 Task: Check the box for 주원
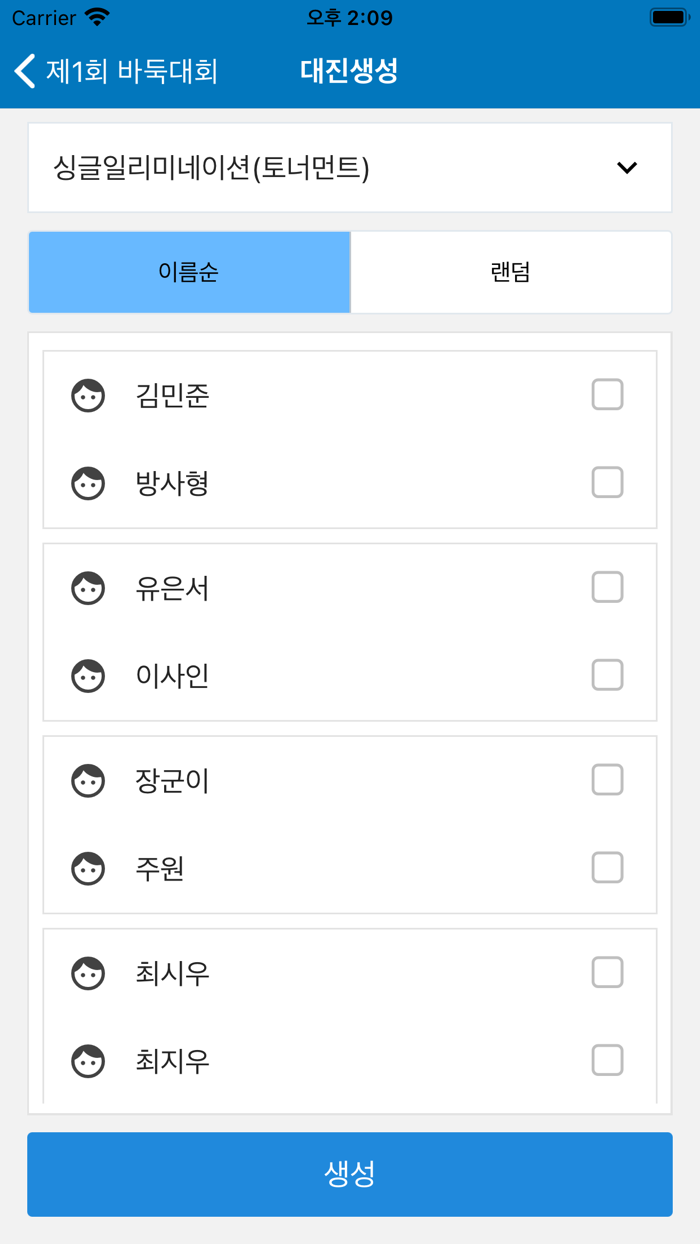point(607,868)
